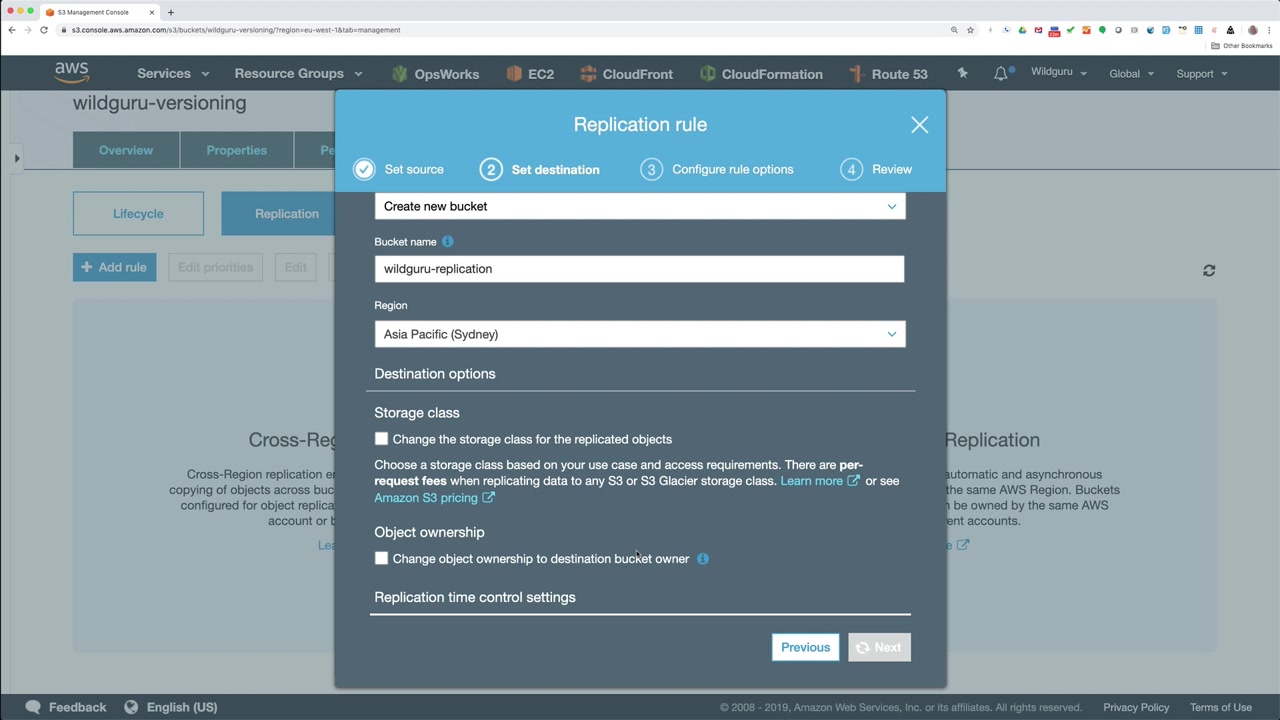
Task: Reload the page in the browser
Action: (44, 30)
